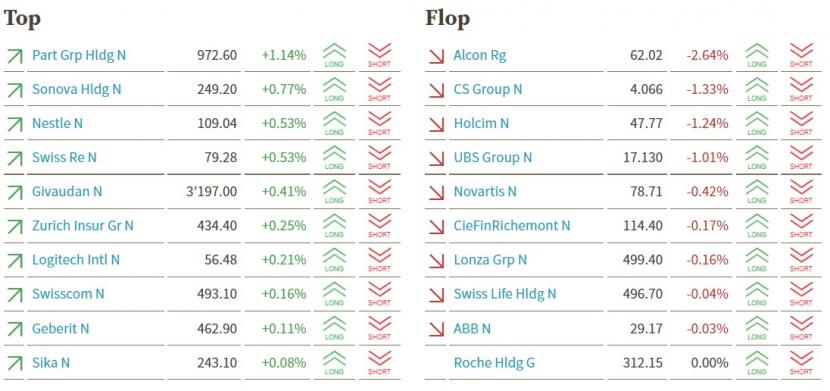The image size is (830, 391).
Task: Select the LONG icon for Nestle N
Action: [x=334, y=124]
